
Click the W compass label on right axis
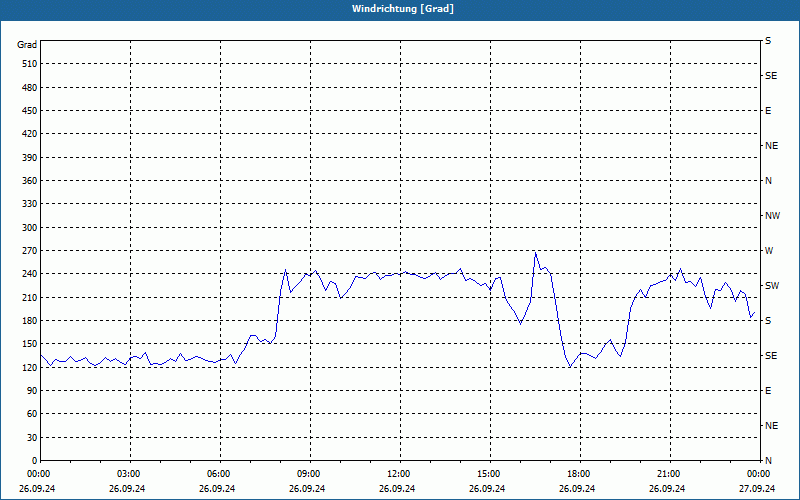pyautogui.click(x=769, y=251)
